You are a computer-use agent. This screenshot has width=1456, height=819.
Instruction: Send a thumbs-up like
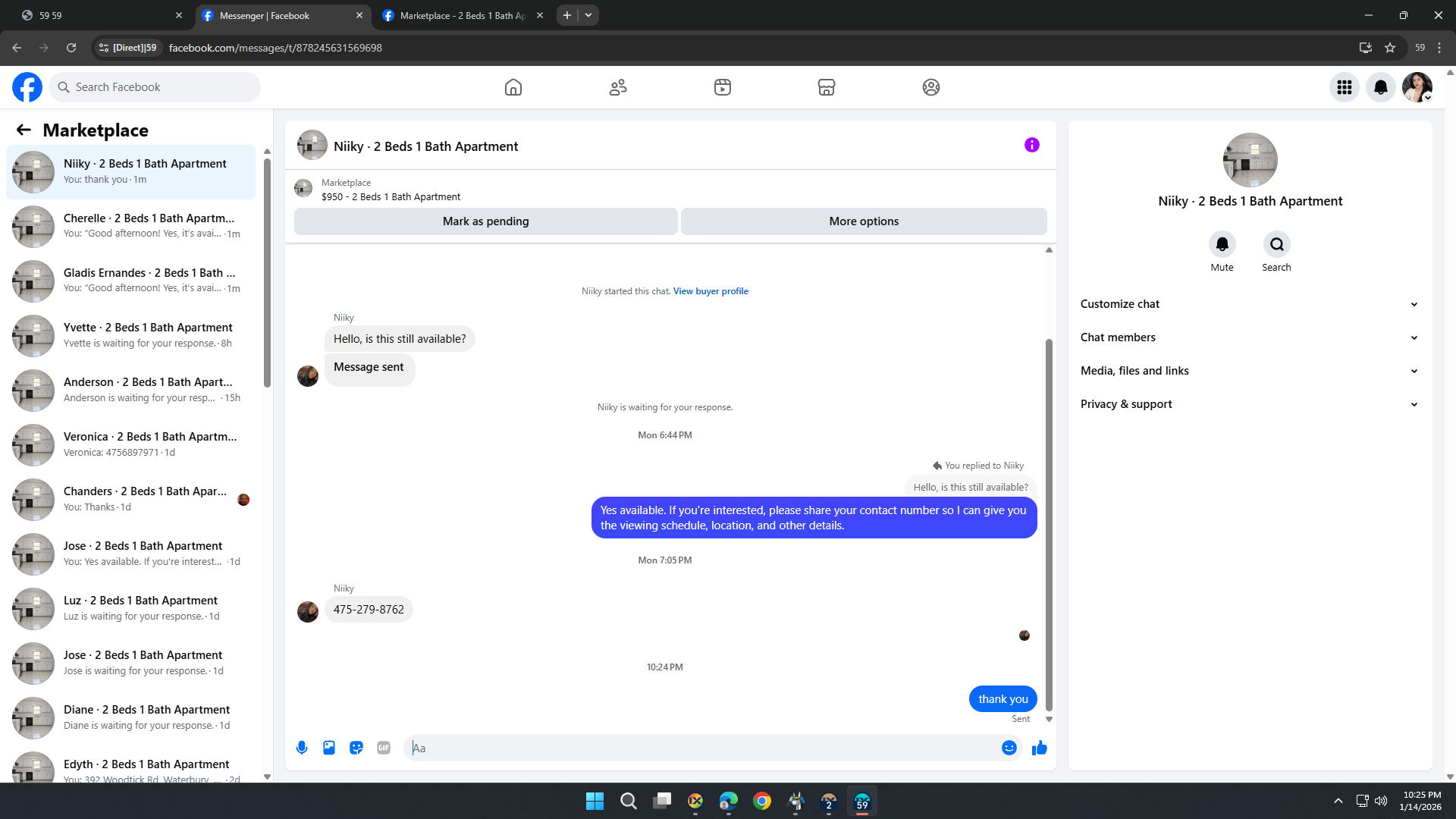[1039, 748]
